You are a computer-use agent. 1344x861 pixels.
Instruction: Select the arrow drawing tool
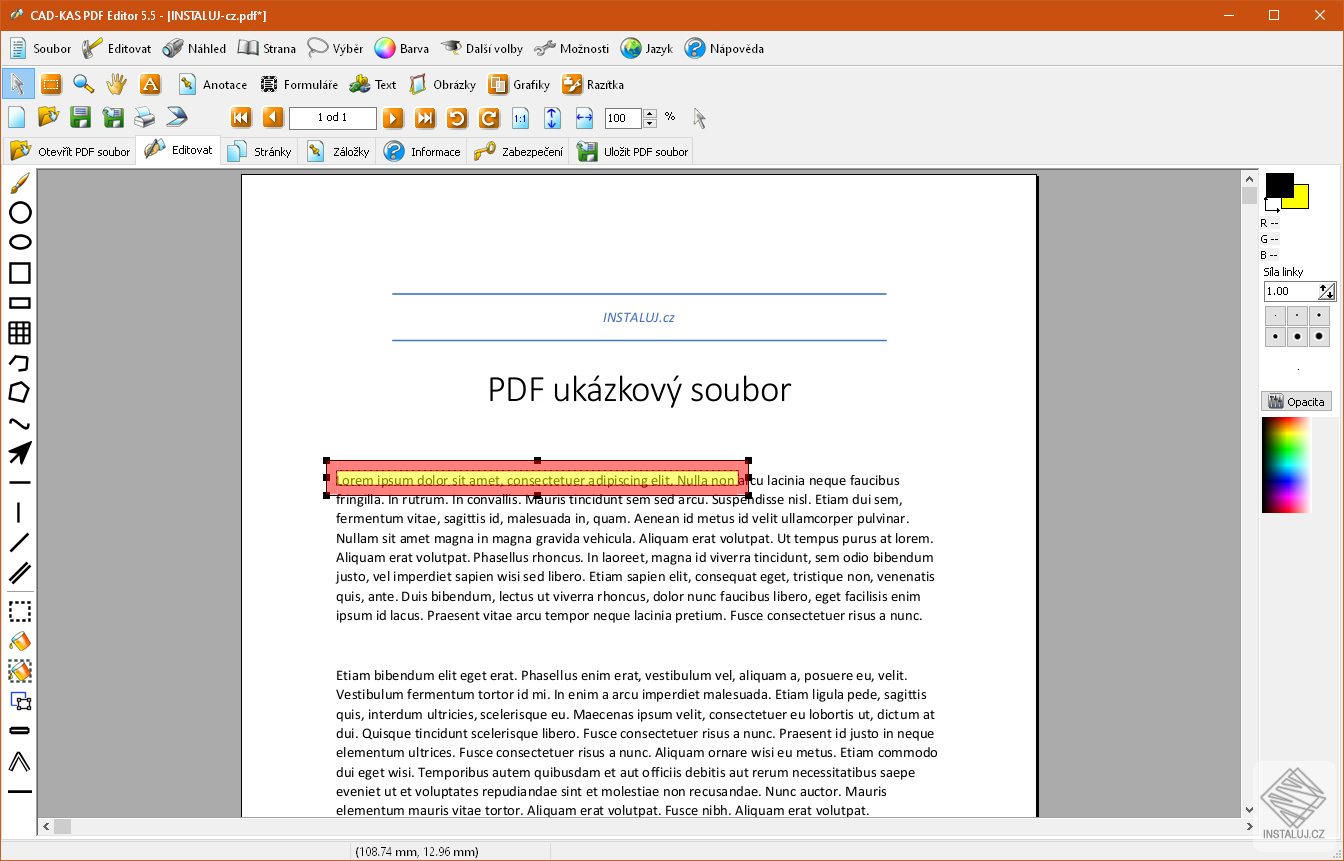coord(18,452)
